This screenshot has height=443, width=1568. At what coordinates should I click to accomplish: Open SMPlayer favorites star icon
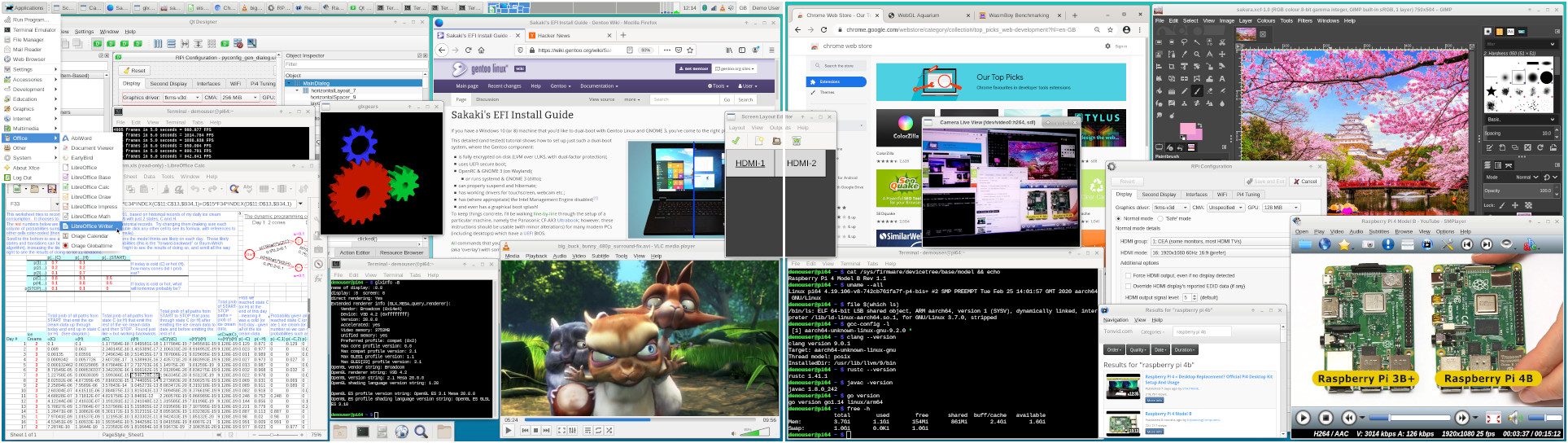tap(1344, 244)
